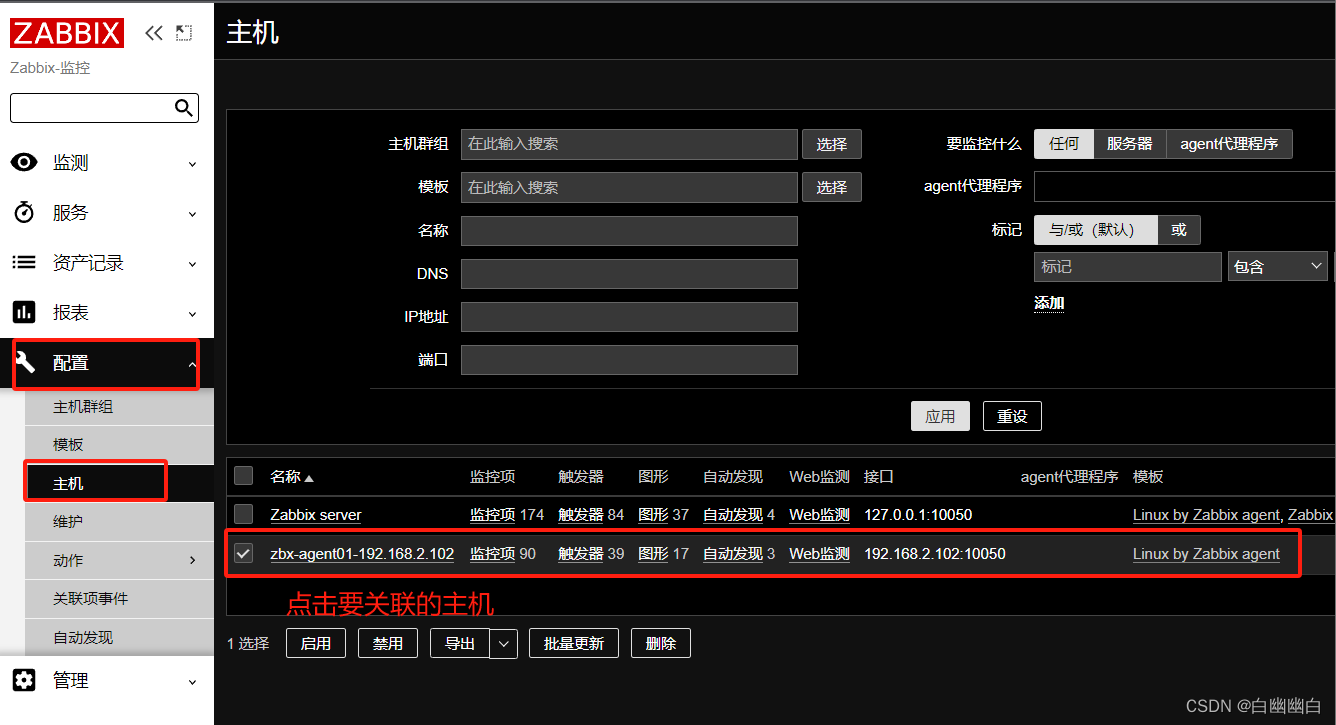The width and height of the screenshot is (1336, 725).
Task: Select 任何 monitoring option
Action: point(1064,144)
